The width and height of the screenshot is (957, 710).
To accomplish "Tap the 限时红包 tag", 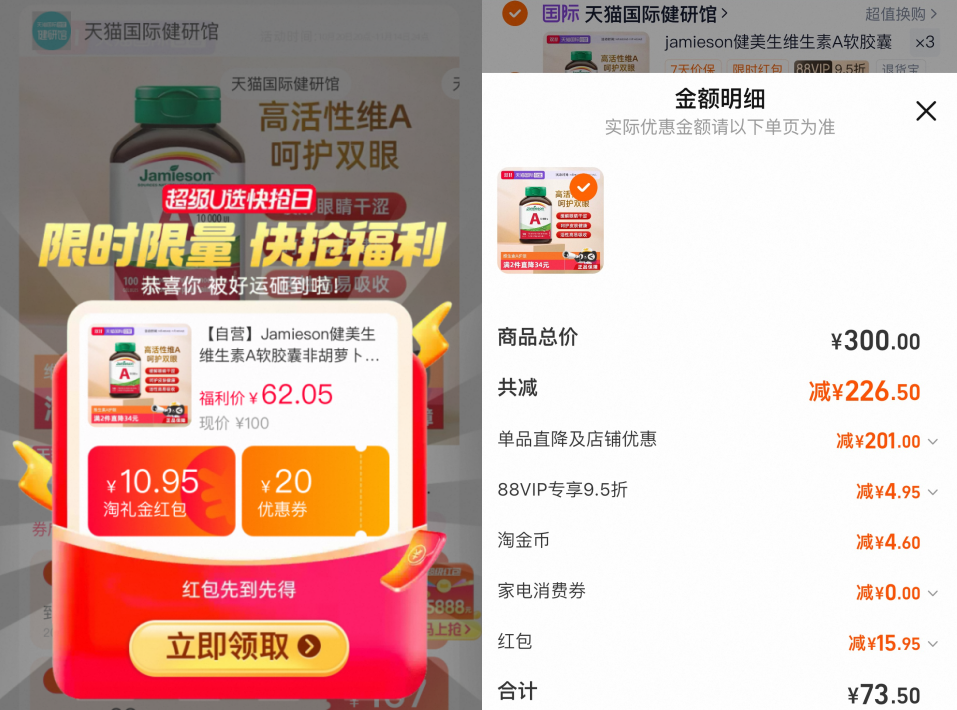I will point(757,68).
